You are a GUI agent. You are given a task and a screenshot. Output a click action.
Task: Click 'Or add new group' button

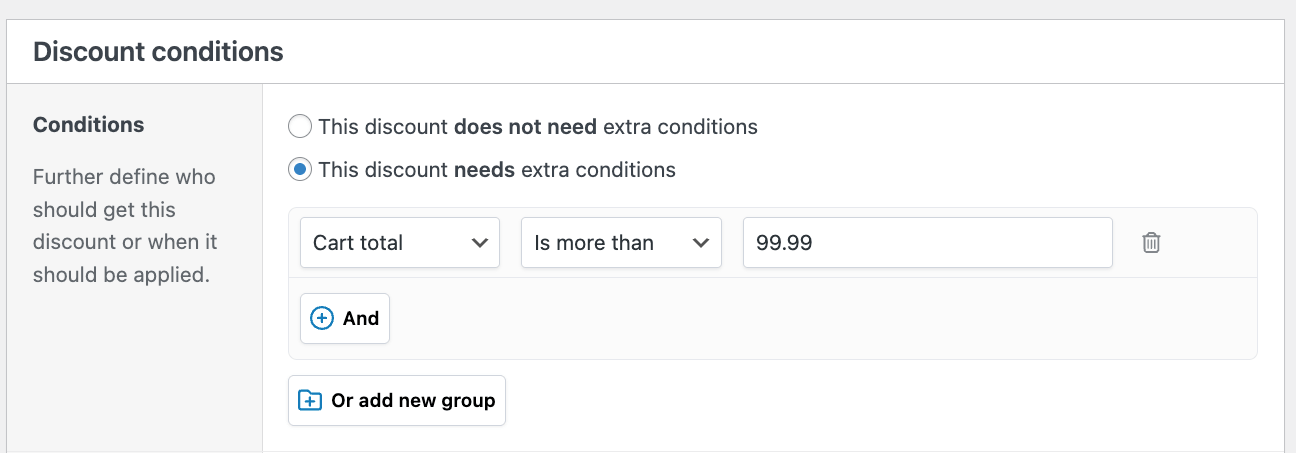click(397, 400)
